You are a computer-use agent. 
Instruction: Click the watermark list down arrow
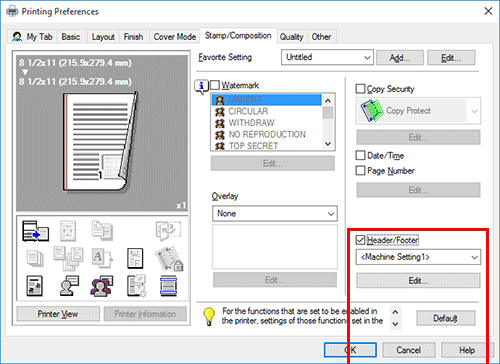click(328, 144)
